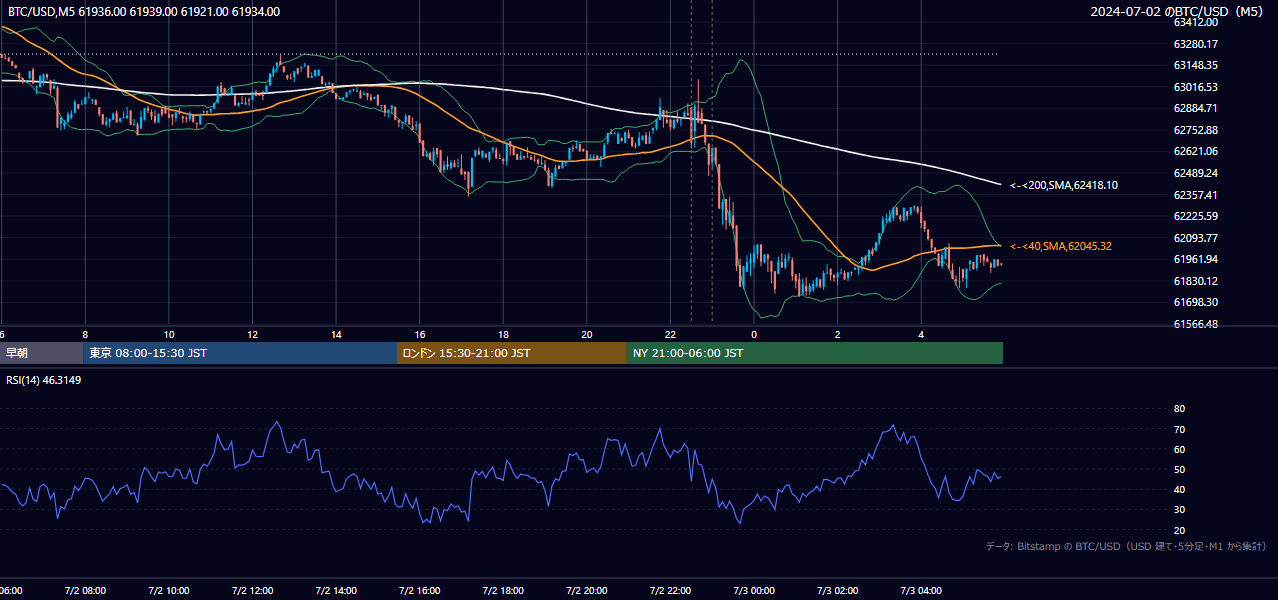Image resolution: width=1278 pixels, height=600 pixels.
Task: Click price axis label 63280.17
Action: pos(1195,44)
